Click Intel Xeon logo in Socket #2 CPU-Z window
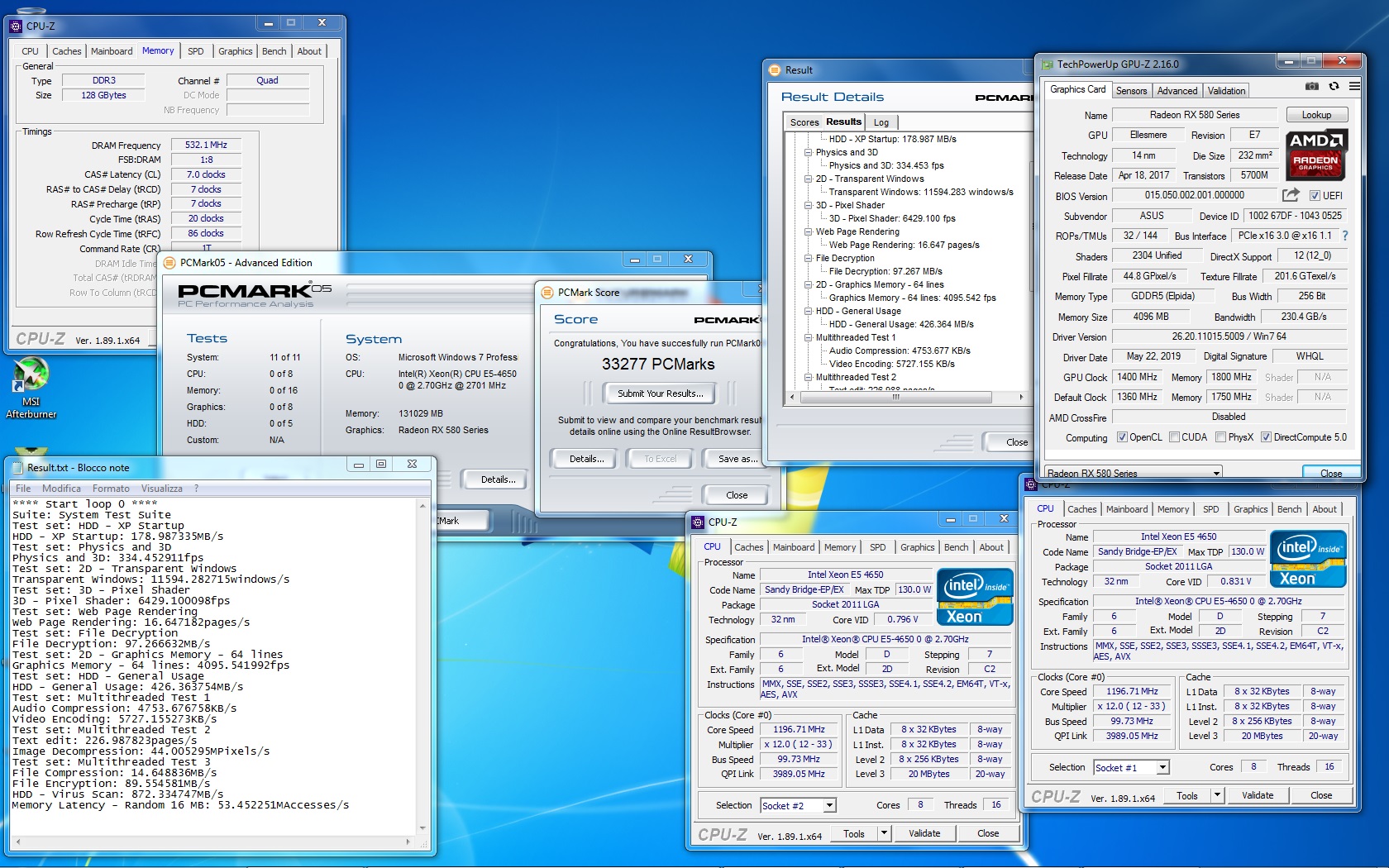Viewport: 1389px width, 868px height. click(x=975, y=596)
